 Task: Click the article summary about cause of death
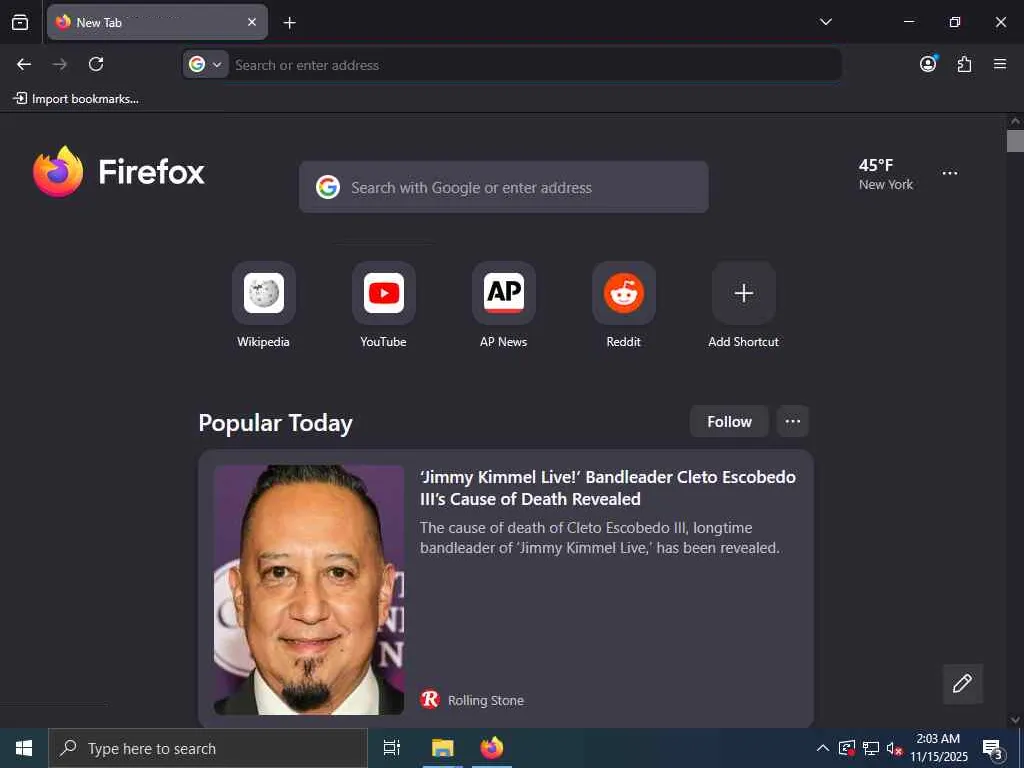[600, 537]
